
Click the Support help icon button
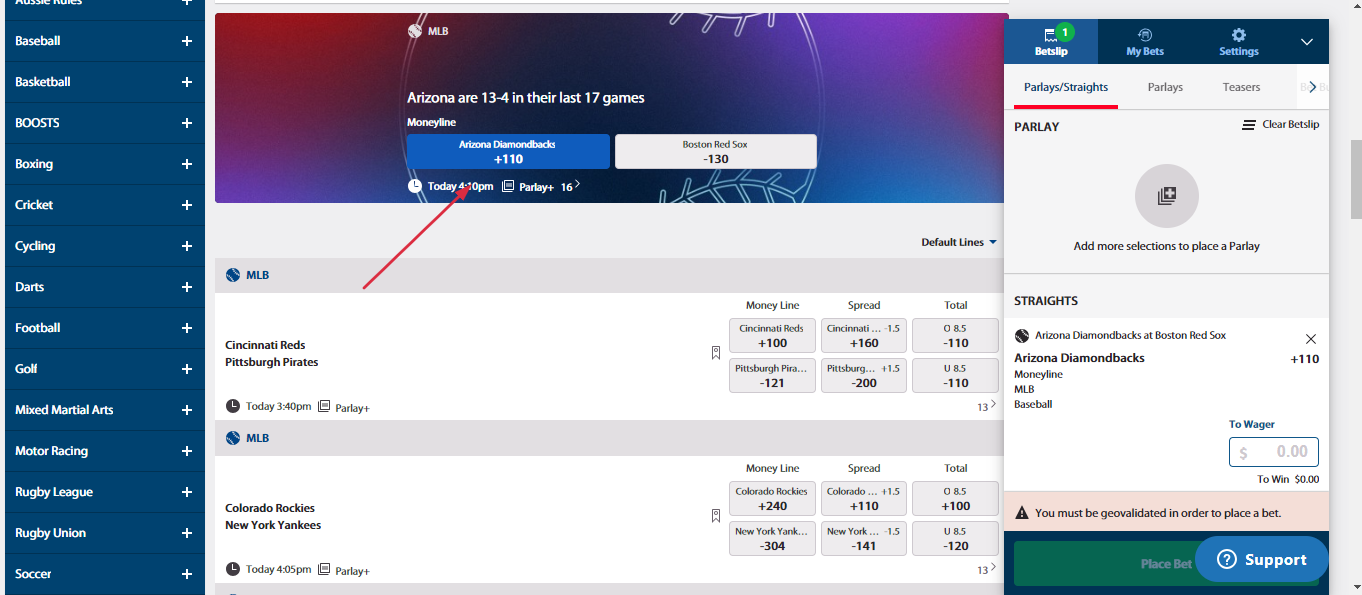coord(1261,560)
